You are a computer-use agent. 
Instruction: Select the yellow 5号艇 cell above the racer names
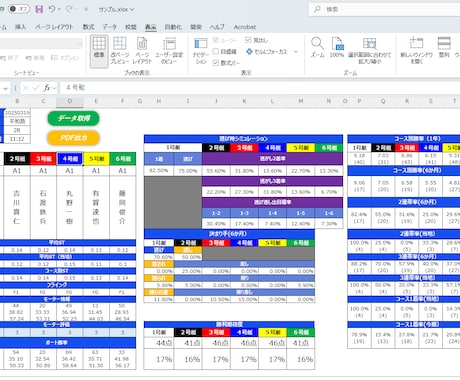(x=96, y=159)
